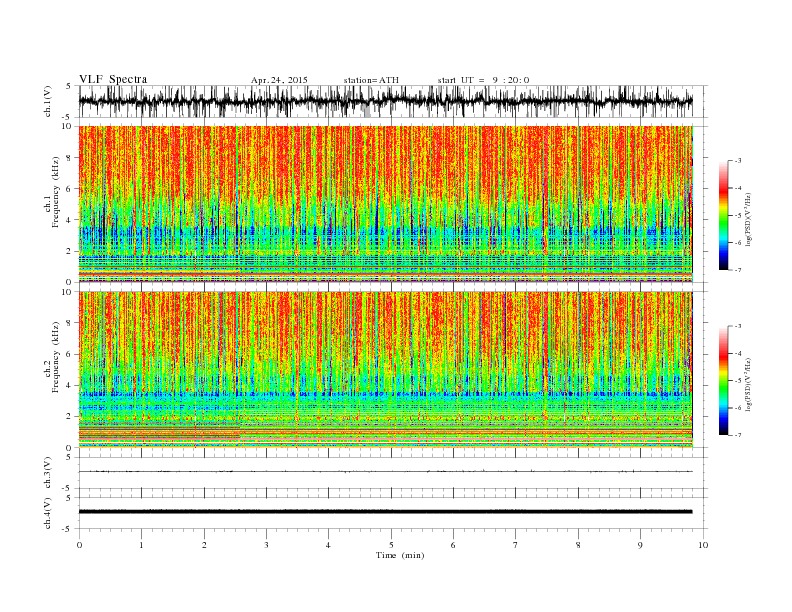Click the '-7' tick on ch.2 colorbar
The image size is (792, 612).
tap(737, 435)
